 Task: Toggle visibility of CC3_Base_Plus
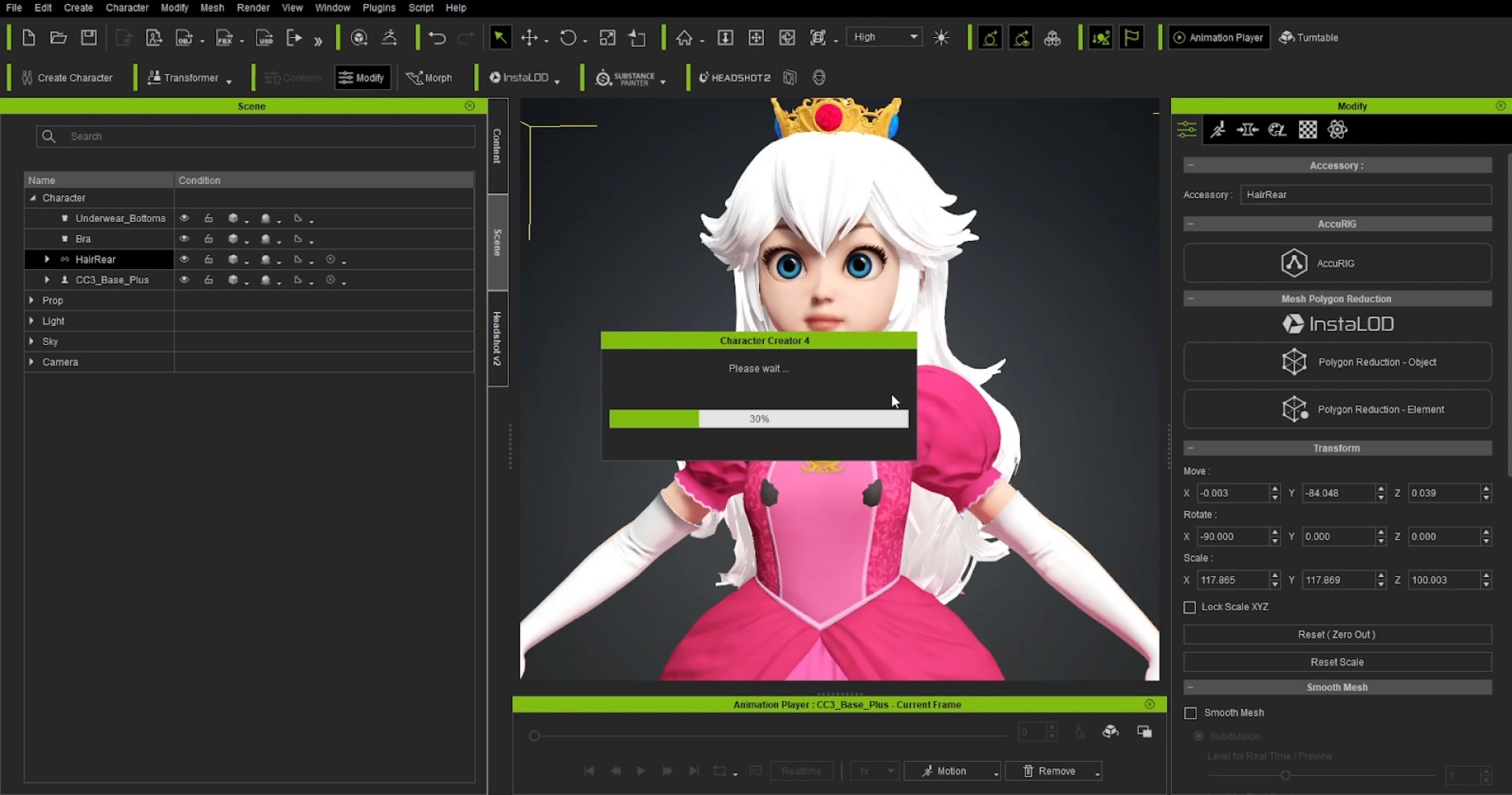(184, 280)
